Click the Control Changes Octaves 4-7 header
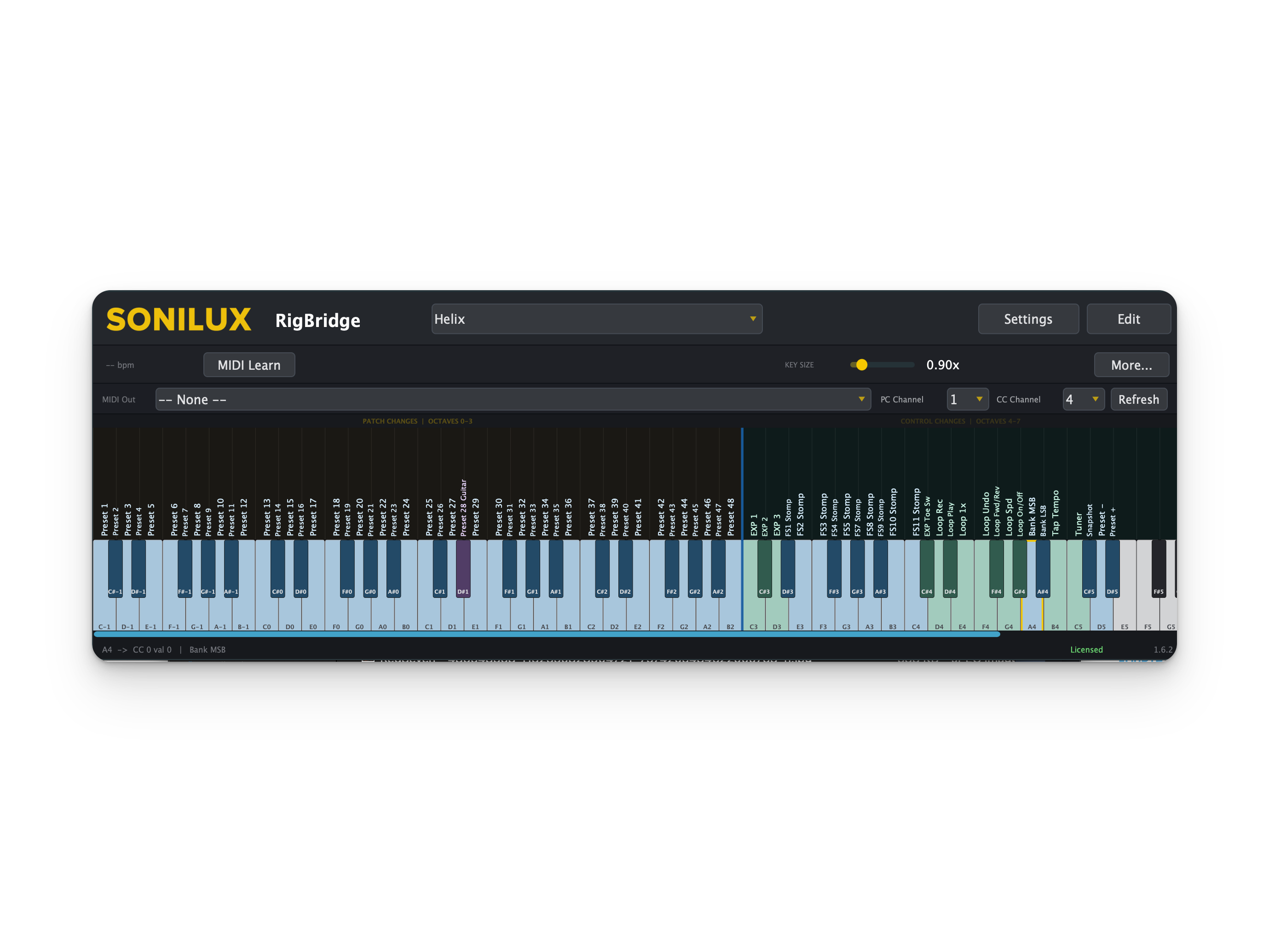This screenshot has height=952, width=1269. 960,421
